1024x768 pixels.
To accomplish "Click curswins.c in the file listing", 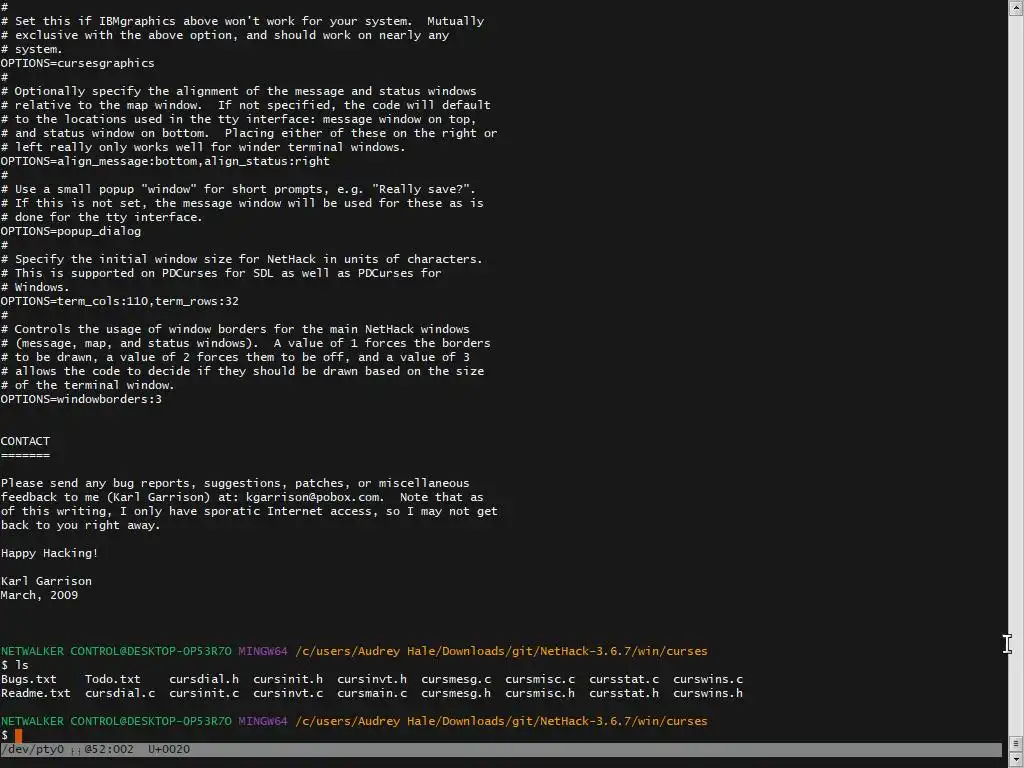I will (708, 679).
